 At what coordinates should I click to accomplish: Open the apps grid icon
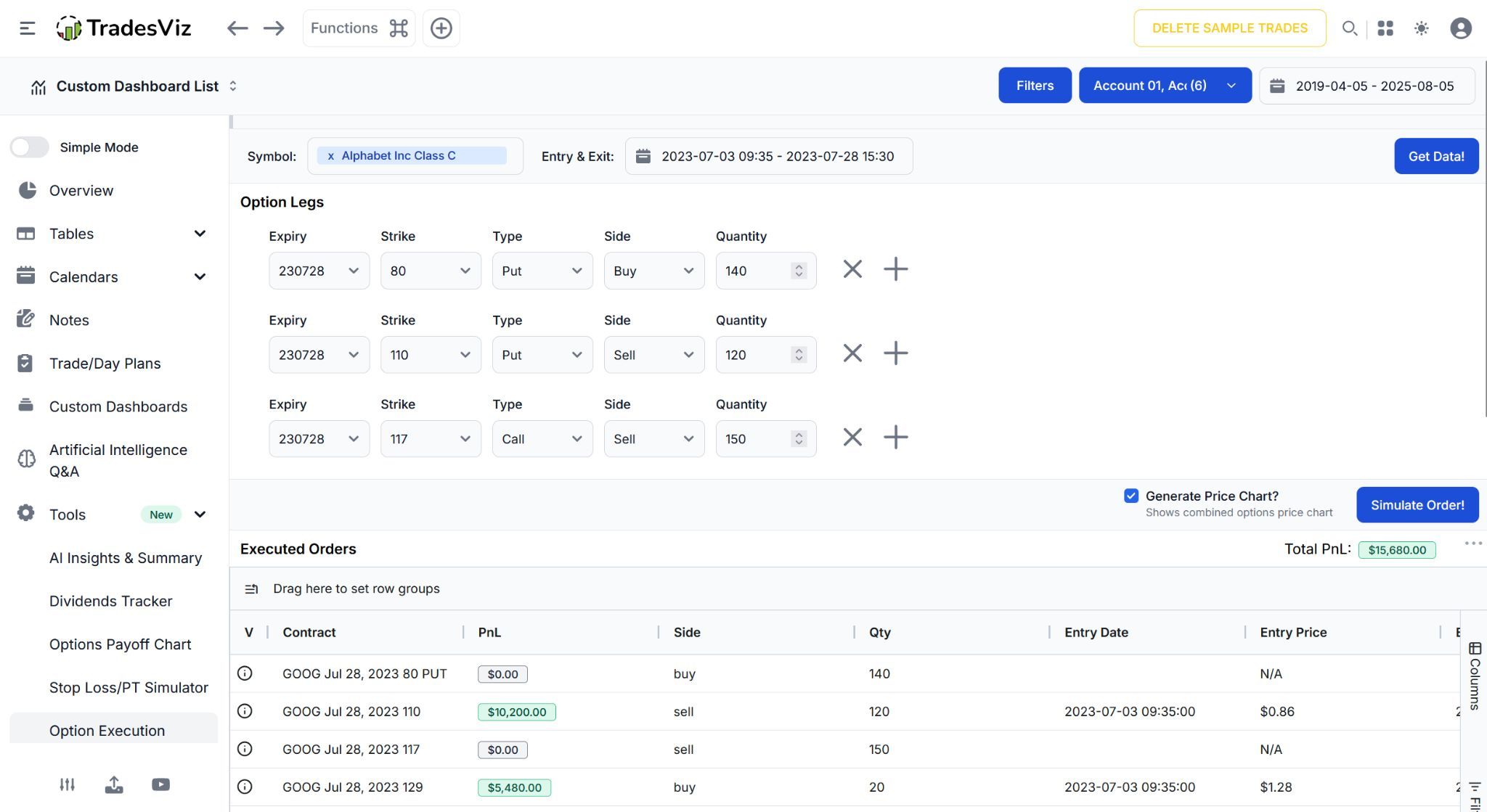tap(1385, 28)
